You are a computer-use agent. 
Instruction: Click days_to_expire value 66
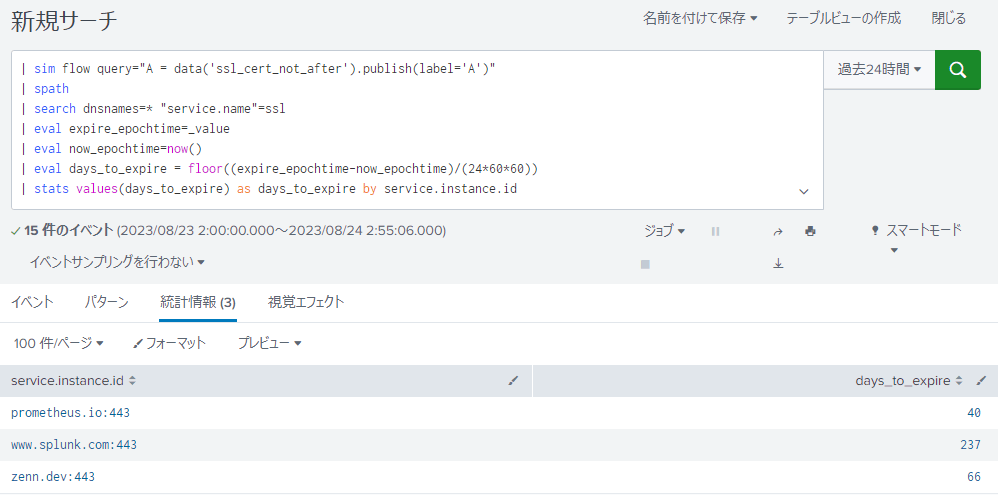pyautogui.click(x=974, y=477)
